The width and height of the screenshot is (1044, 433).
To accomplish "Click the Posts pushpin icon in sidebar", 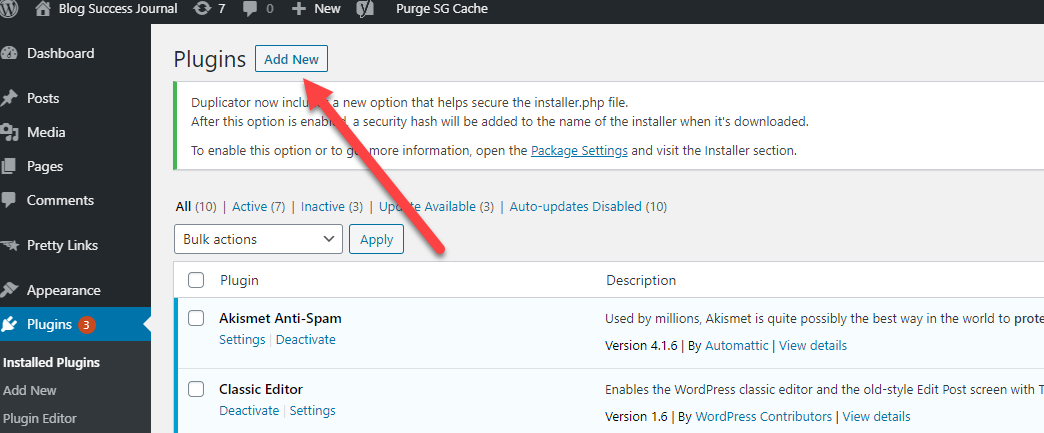I will click(x=9, y=98).
